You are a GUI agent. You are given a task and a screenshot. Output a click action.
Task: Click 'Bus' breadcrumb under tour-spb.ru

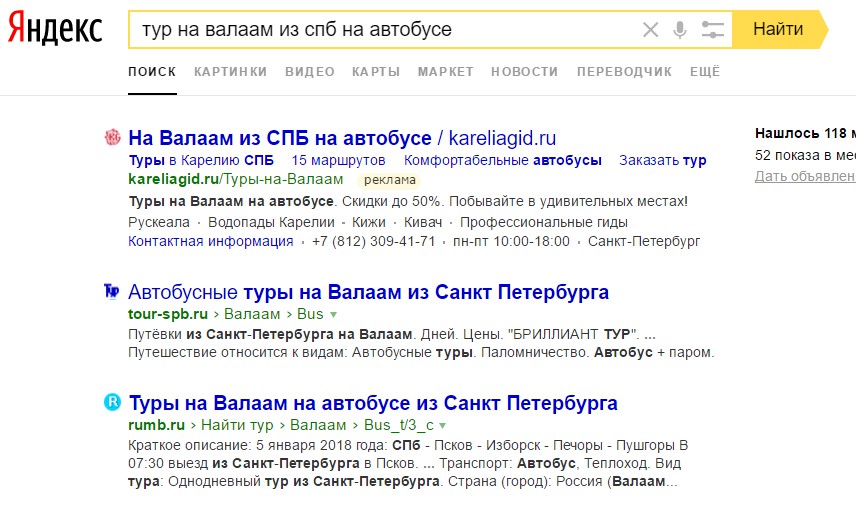tap(310, 314)
